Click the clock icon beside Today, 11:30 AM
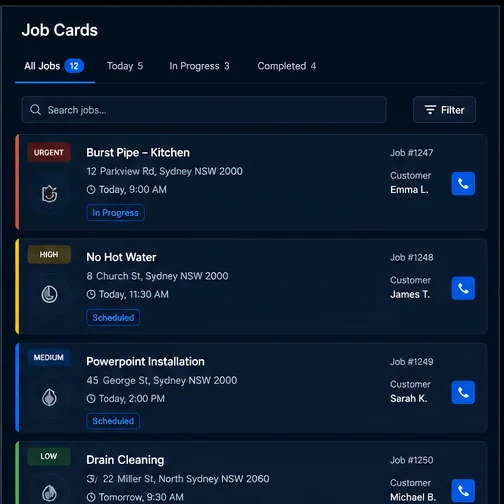Screen dimensions: 504x504 pos(91,294)
